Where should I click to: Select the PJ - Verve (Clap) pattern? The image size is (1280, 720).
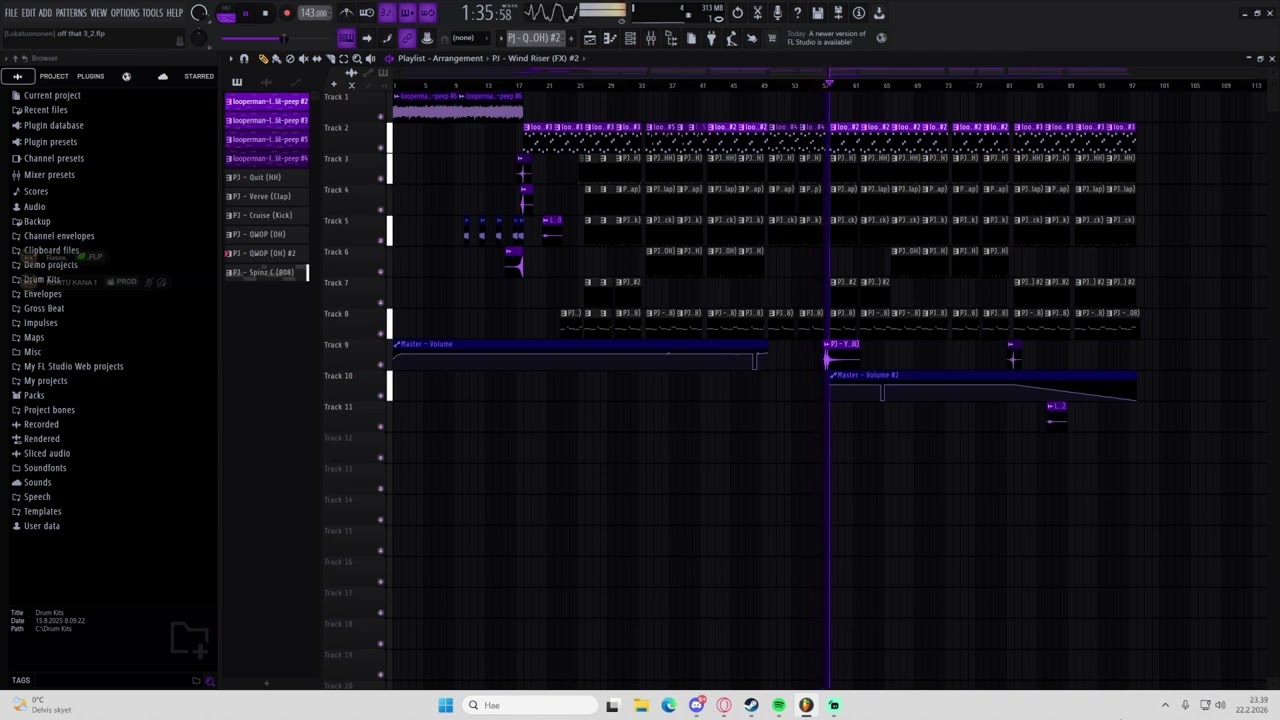pos(266,196)
